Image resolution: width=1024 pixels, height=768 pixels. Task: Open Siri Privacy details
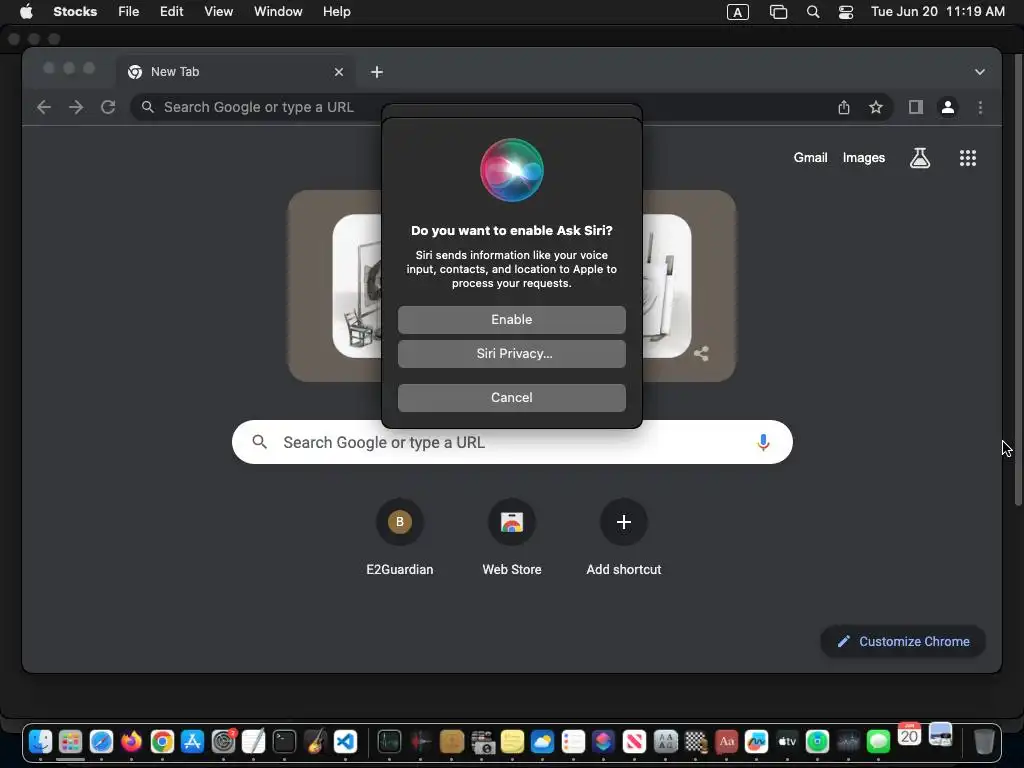(511, 353)
